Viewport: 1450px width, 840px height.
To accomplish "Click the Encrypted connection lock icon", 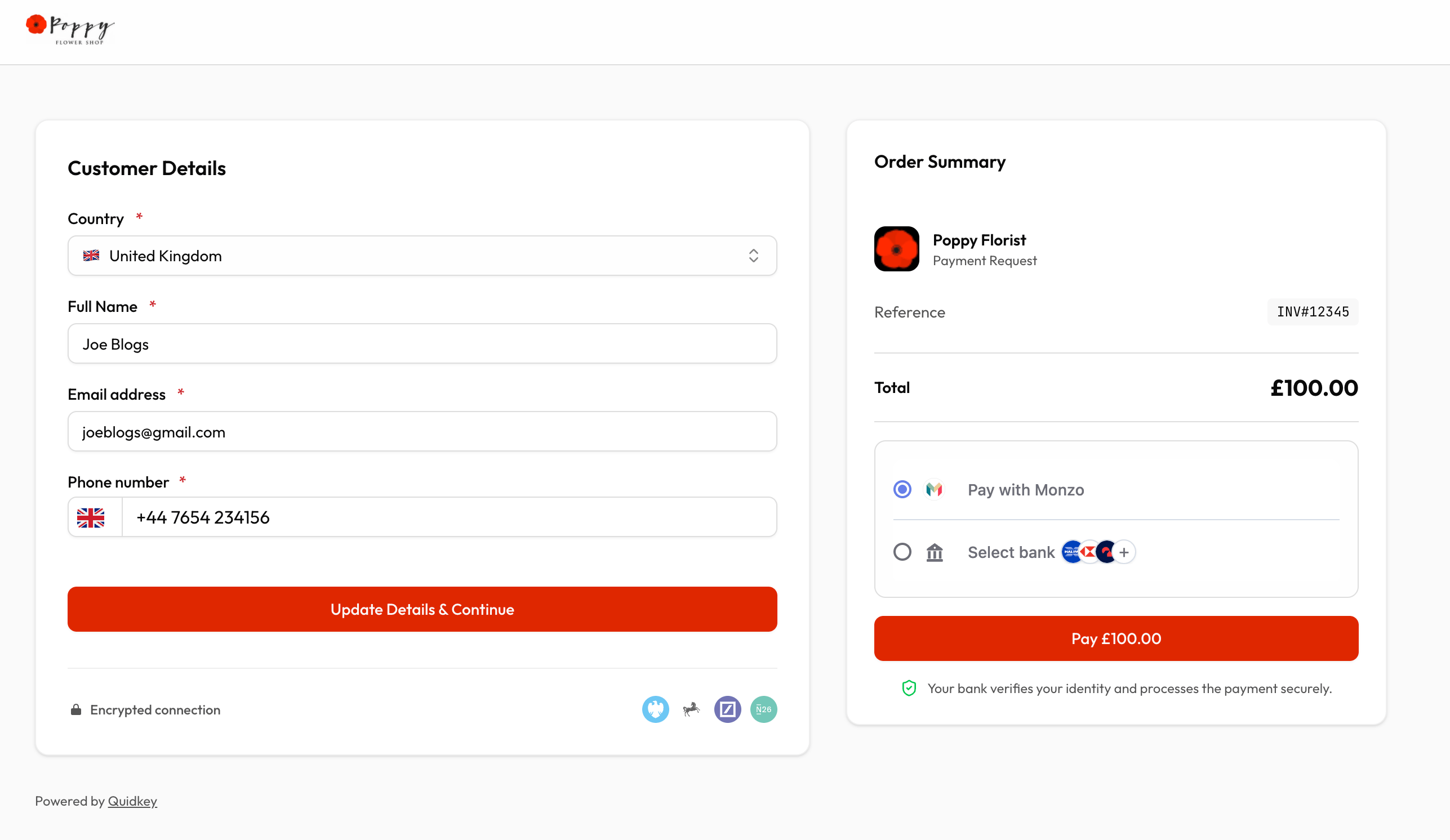I will 75,709.
